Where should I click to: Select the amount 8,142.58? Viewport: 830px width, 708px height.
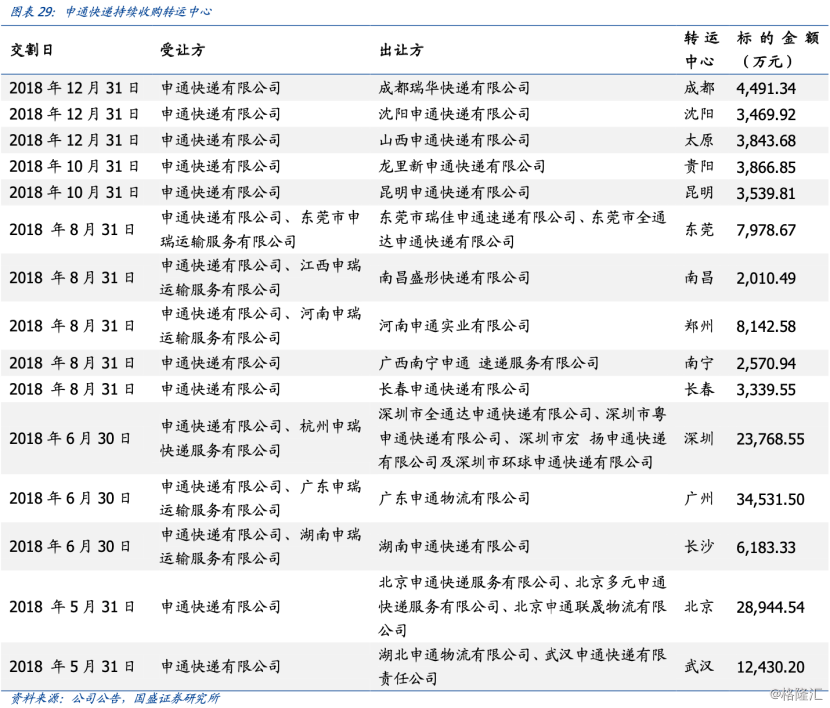click(766, 326)
